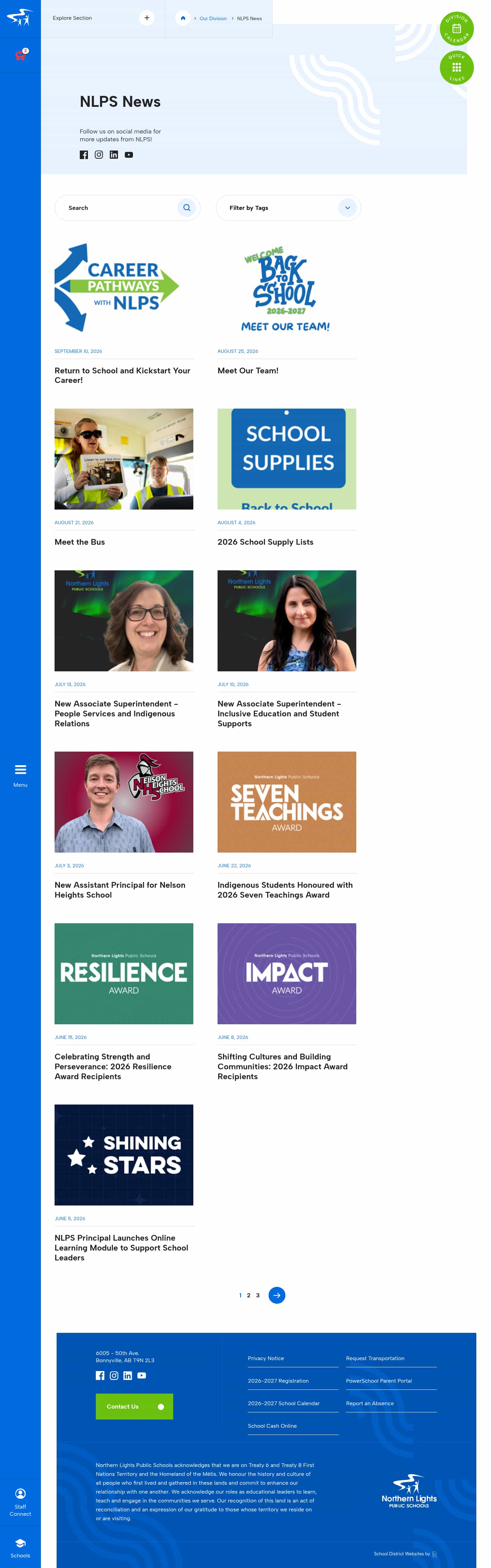Click the Northern Lights logo in the sidebar
This screenshot has width=491, height=1568.
[x=20, y=18]
